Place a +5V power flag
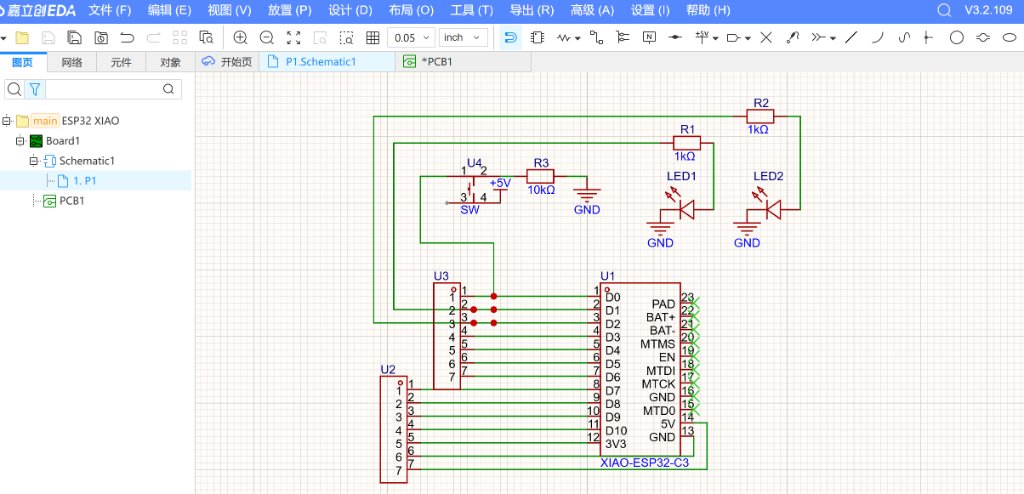1024x494 pixels. (x=703, y=38)
